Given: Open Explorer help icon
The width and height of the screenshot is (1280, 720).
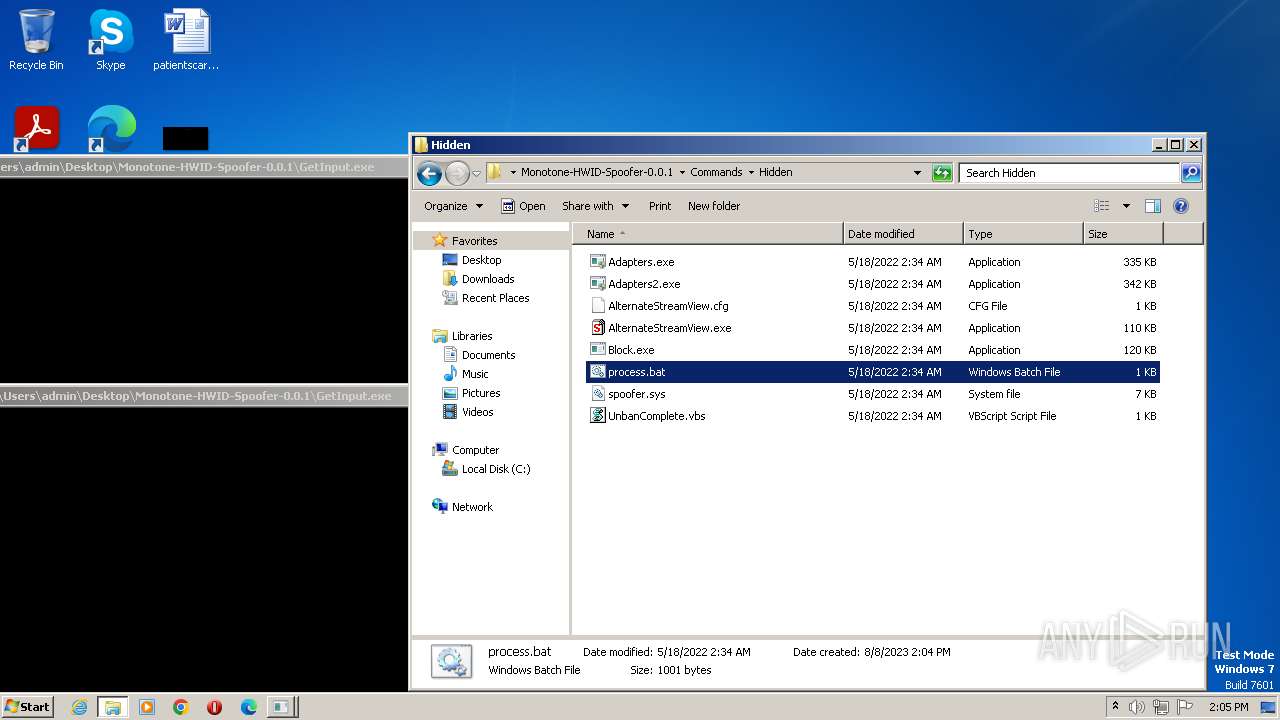Looking at the screenshot, I should coord(1181,206).
